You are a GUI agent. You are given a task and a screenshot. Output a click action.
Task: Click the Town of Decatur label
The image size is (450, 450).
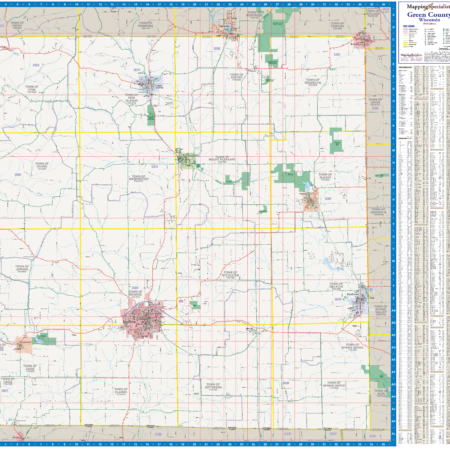[x=336, y=286]
